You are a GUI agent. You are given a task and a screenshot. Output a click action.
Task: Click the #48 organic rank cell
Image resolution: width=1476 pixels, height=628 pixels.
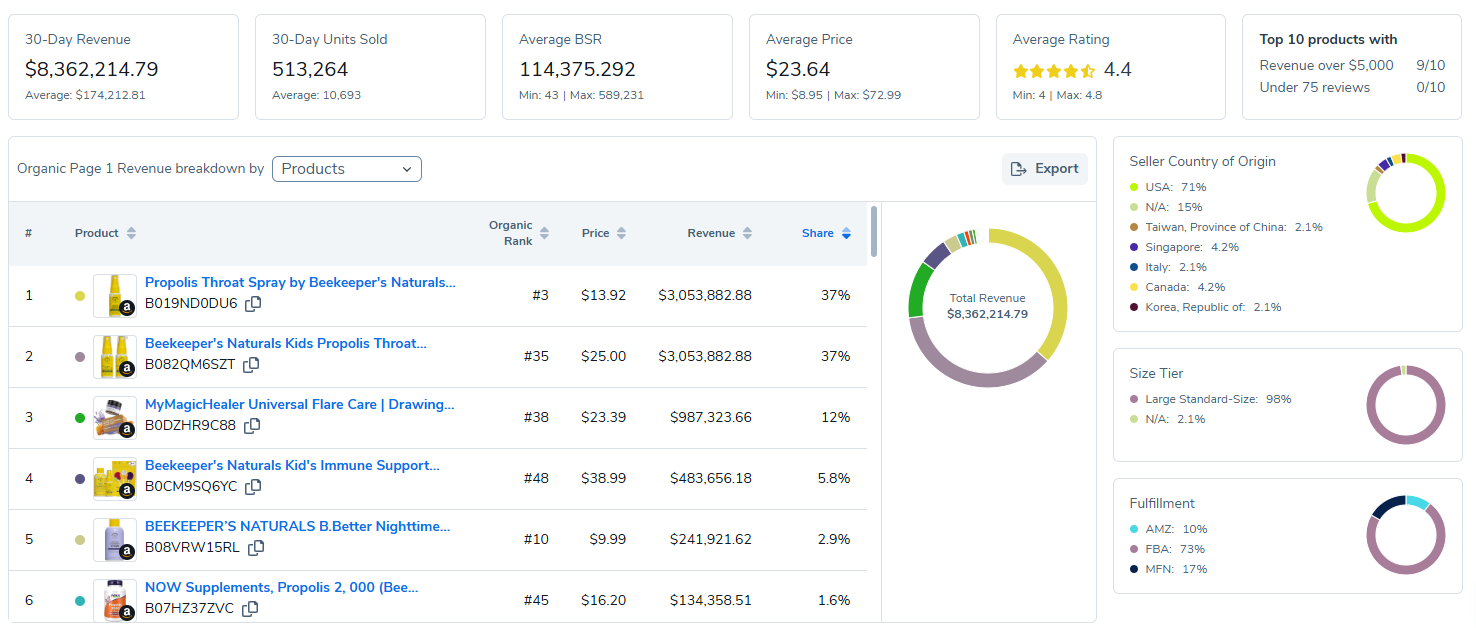[x=536, y=478]
